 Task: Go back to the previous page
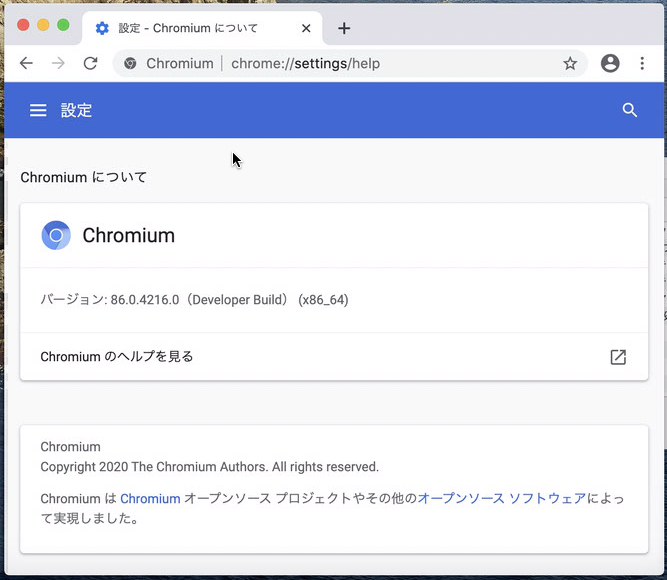click(27, 64)
